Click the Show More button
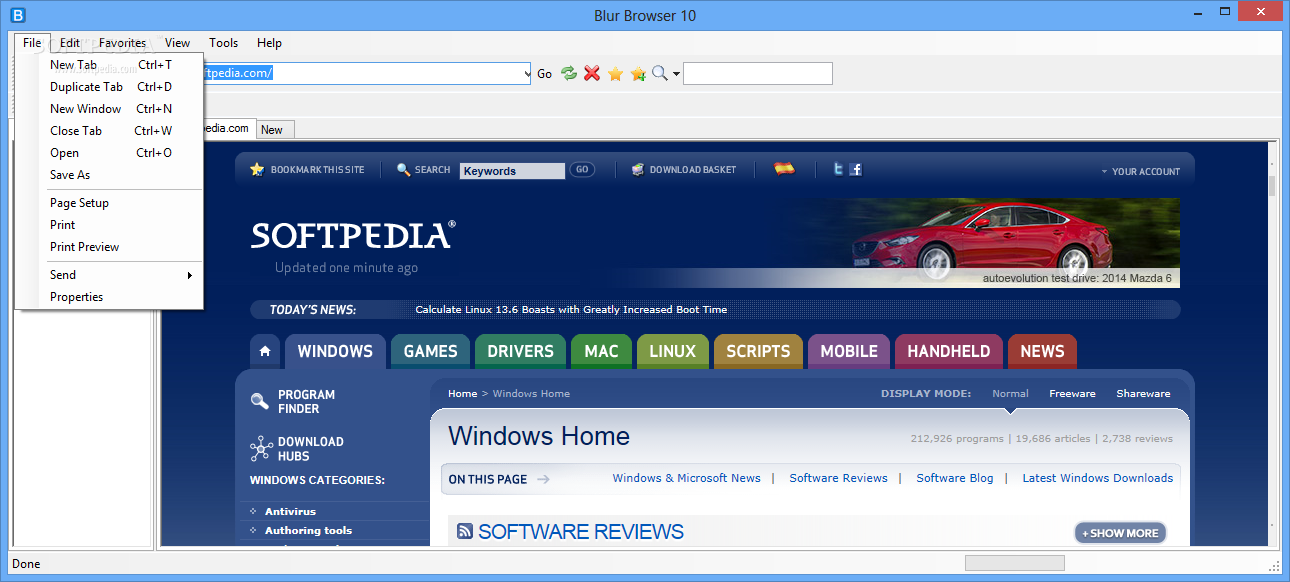This screenshot has width=1290, height=582. (x=1120, y=533)
